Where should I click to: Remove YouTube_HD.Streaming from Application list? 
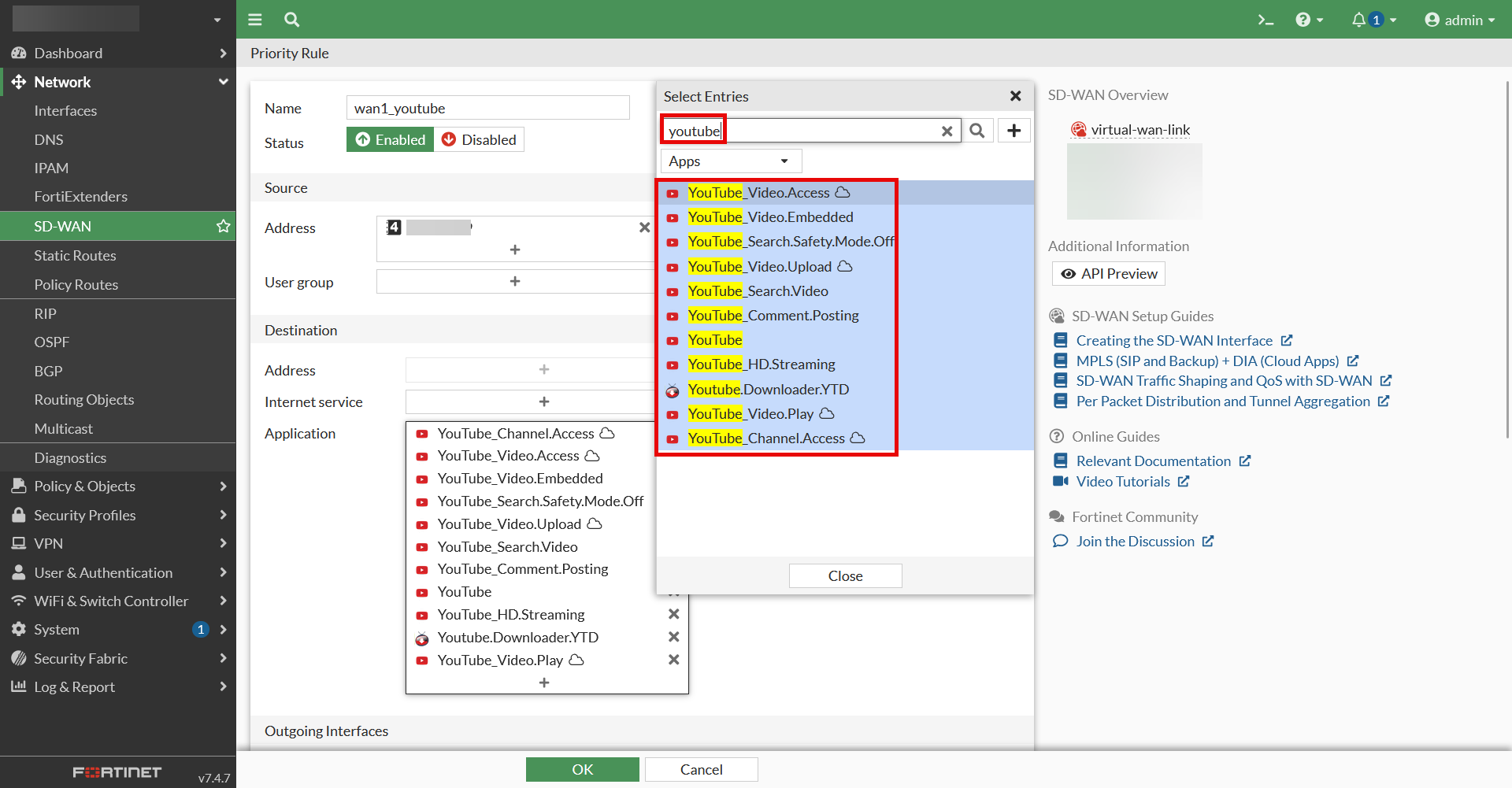point(673,614)
